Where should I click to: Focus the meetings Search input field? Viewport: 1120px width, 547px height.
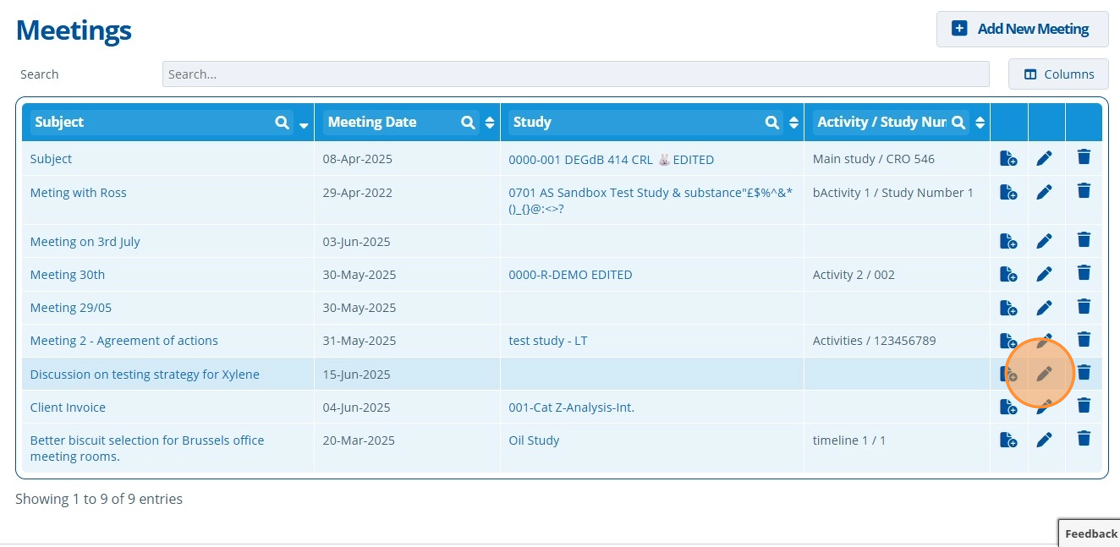tap(575, 74)
